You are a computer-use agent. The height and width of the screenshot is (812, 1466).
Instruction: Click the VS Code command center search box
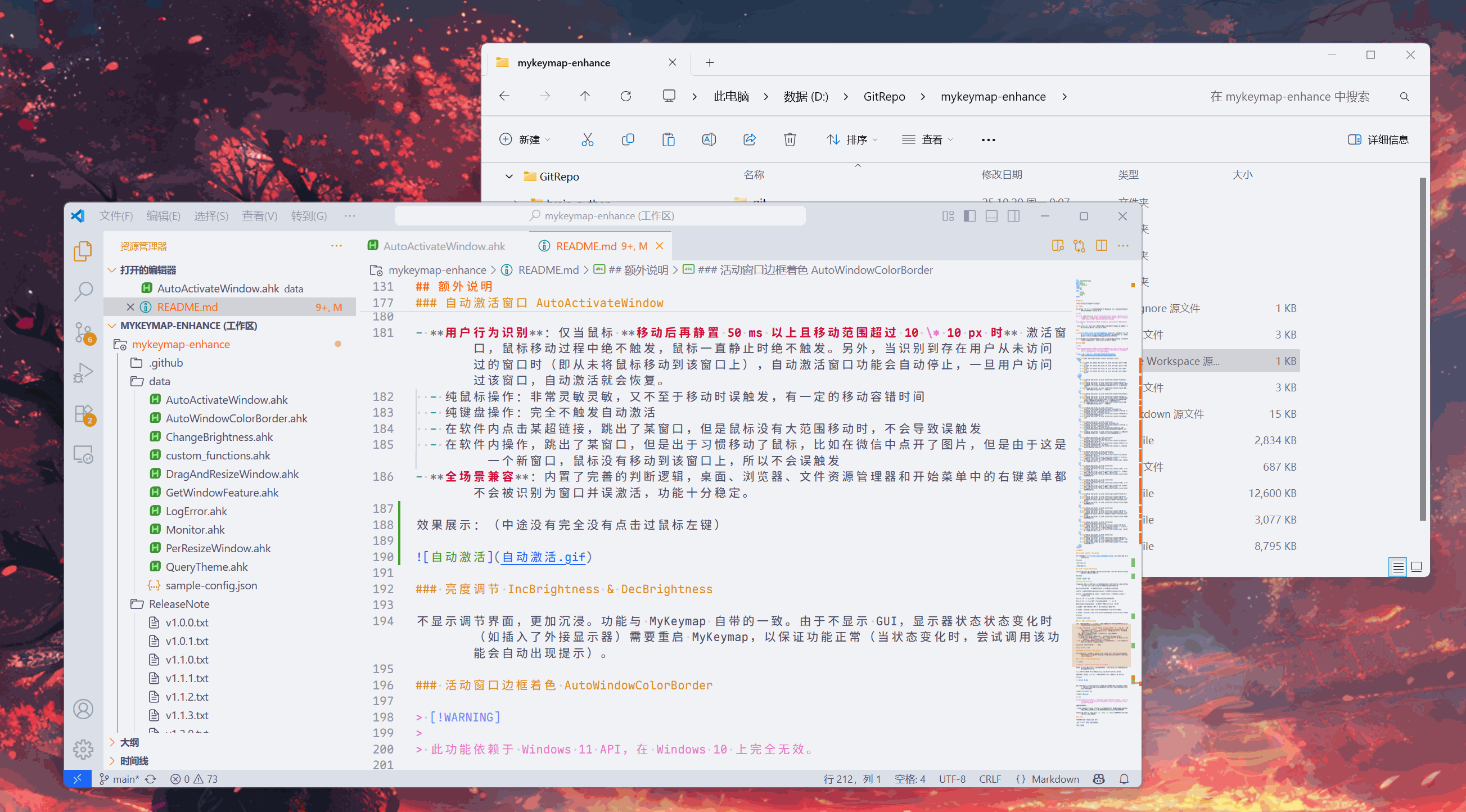pyautogui.click(x=601, y=216)
